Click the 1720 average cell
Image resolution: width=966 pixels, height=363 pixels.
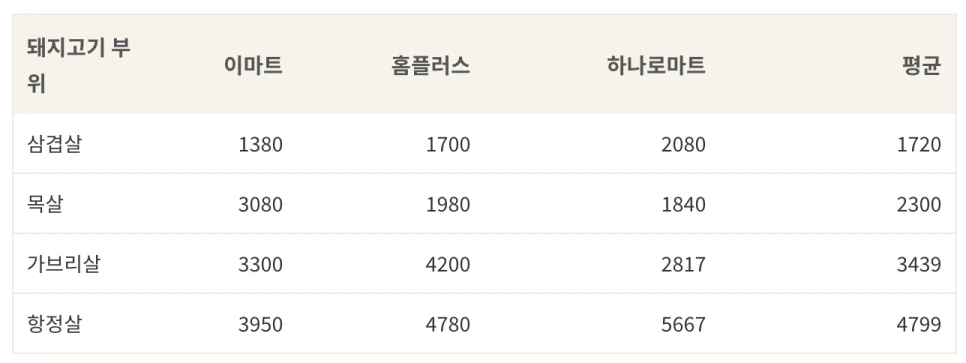click(x=919, y=144)
